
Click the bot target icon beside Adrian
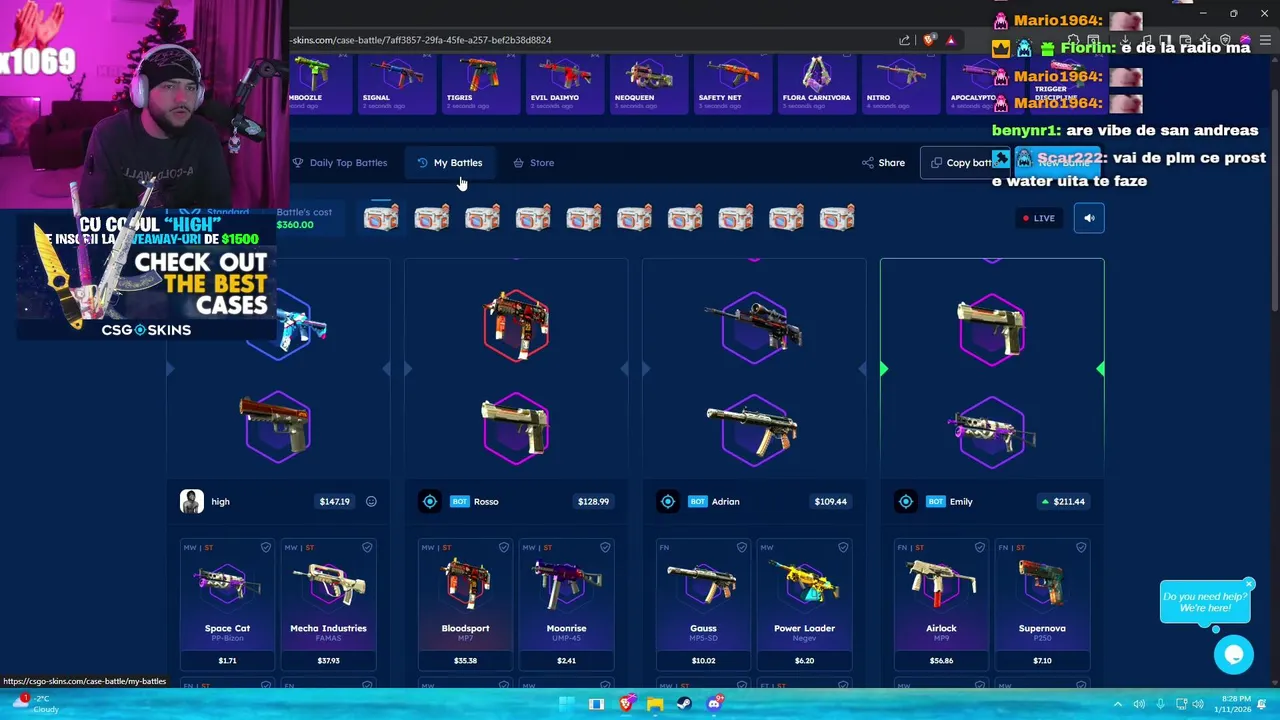(668, 501)
